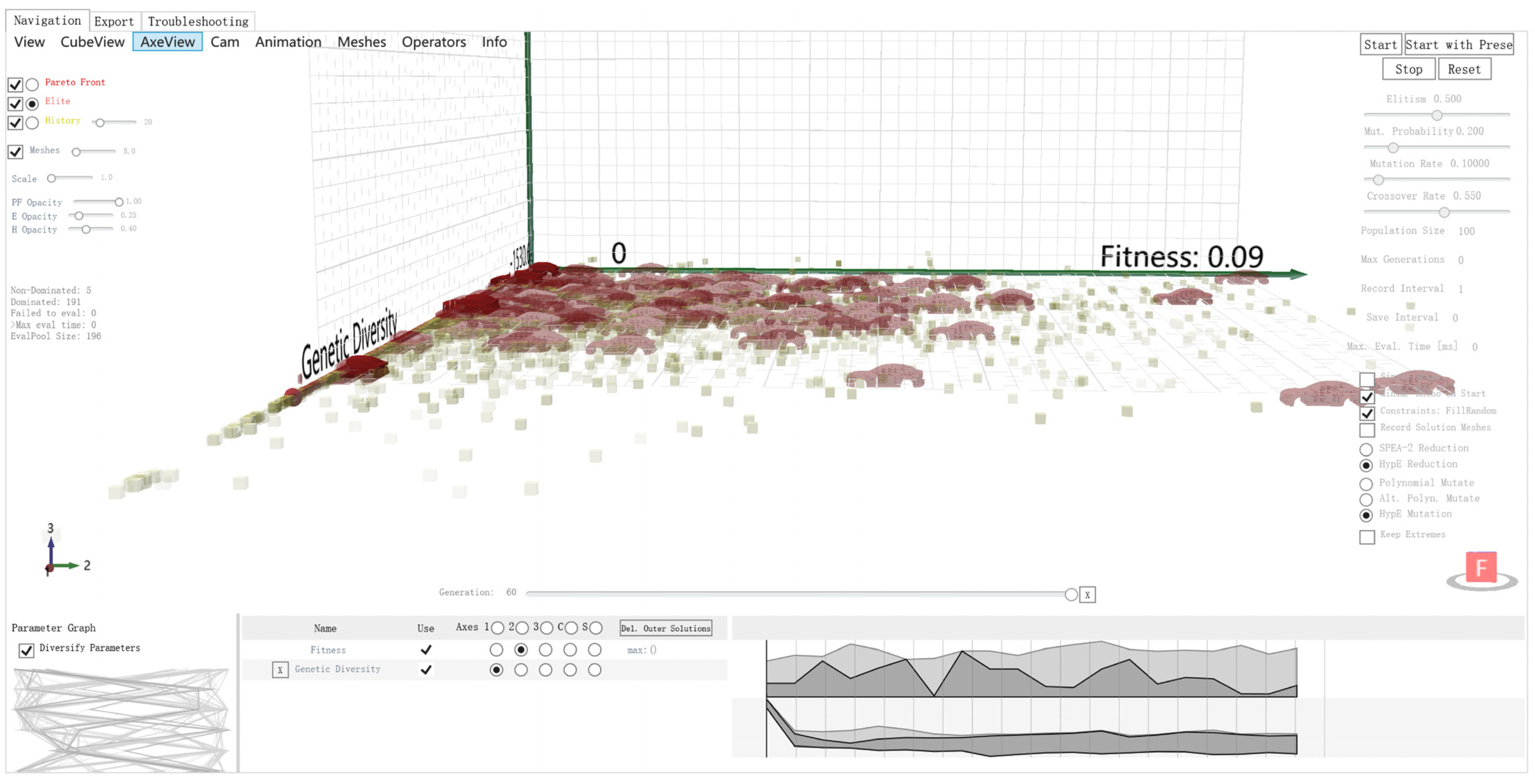Remove Genetic Diversity row with X
Viewport: 1535px width, 784px height.
[x=279, y=670]
